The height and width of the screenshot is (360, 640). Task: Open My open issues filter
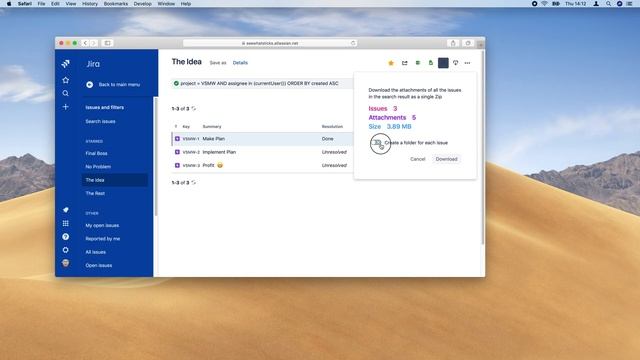pos(102,225)
